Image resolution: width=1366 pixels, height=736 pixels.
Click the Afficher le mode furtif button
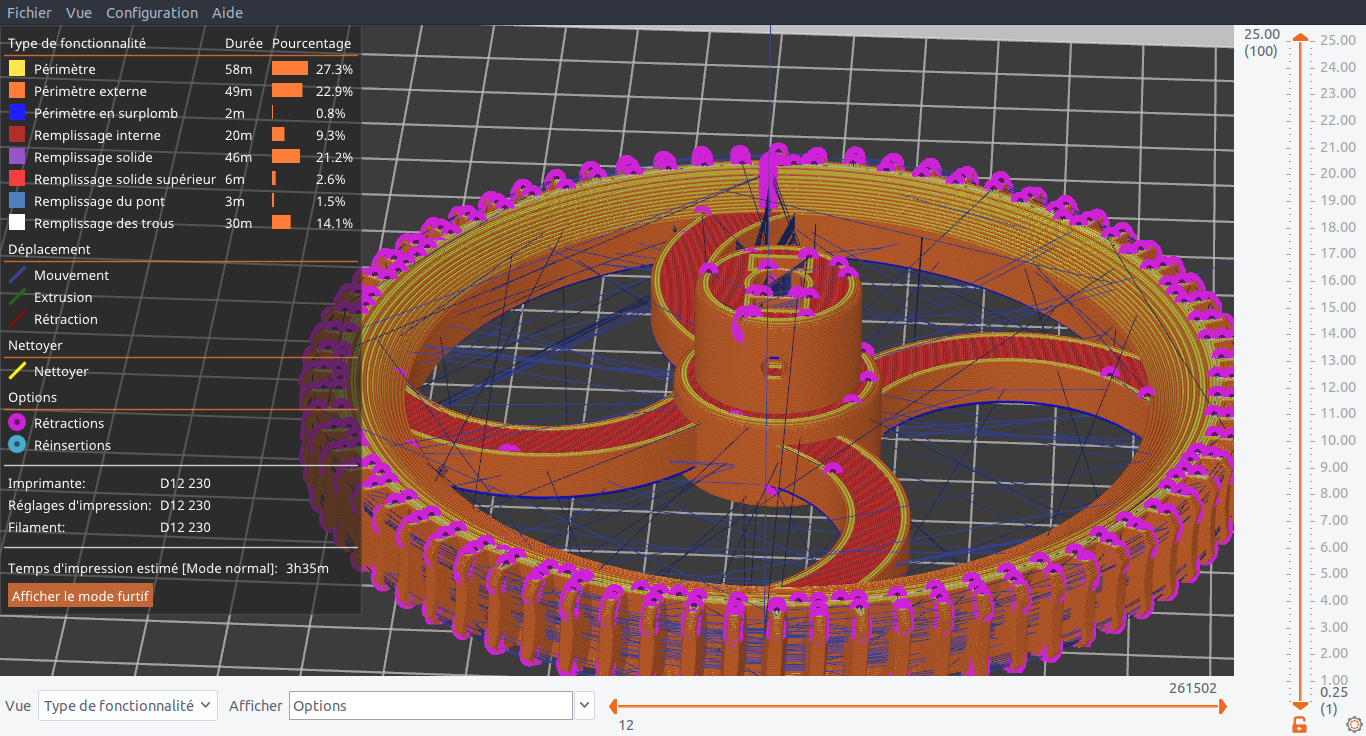tap(80, 596)
